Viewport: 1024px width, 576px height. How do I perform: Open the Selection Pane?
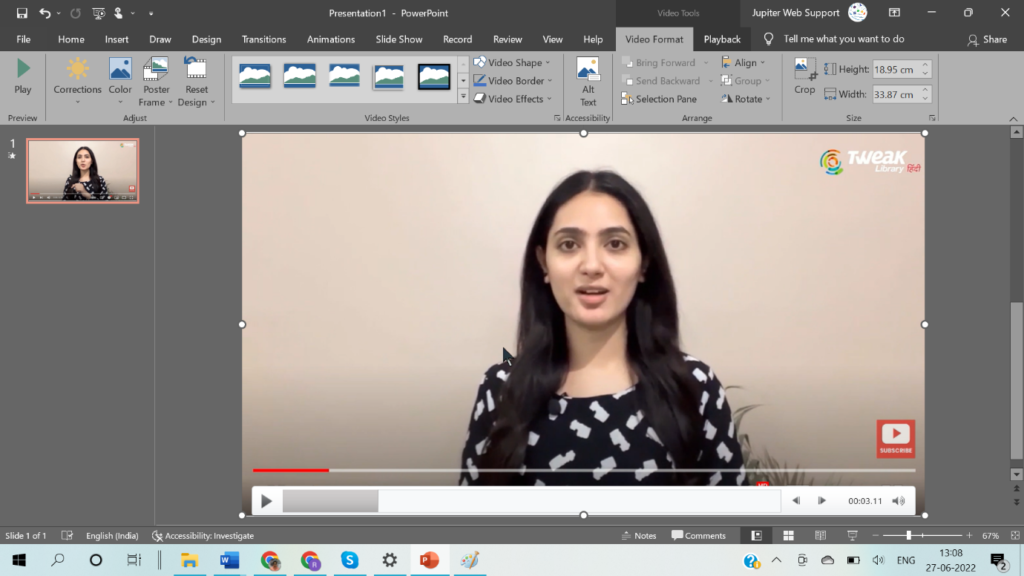[659, 99]
